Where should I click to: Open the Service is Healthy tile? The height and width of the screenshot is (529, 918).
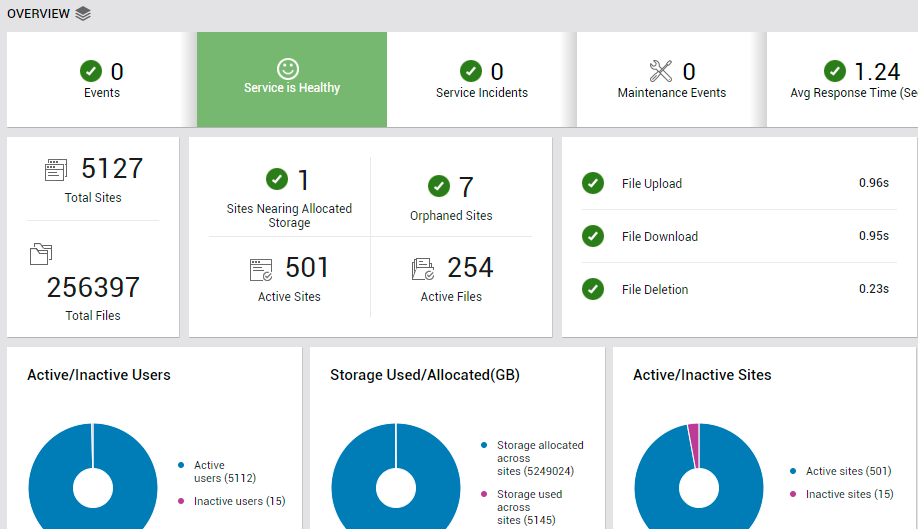click(x=292, y=80)
